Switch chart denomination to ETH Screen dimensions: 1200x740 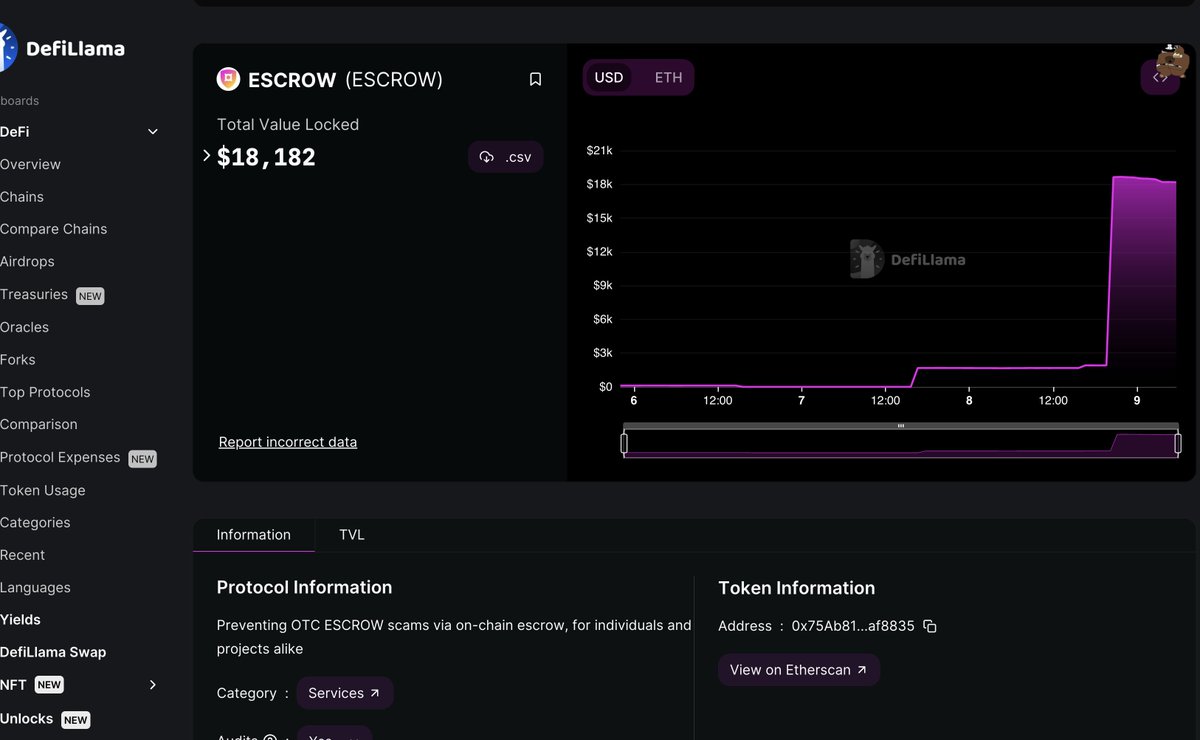(x=668, y=77)
